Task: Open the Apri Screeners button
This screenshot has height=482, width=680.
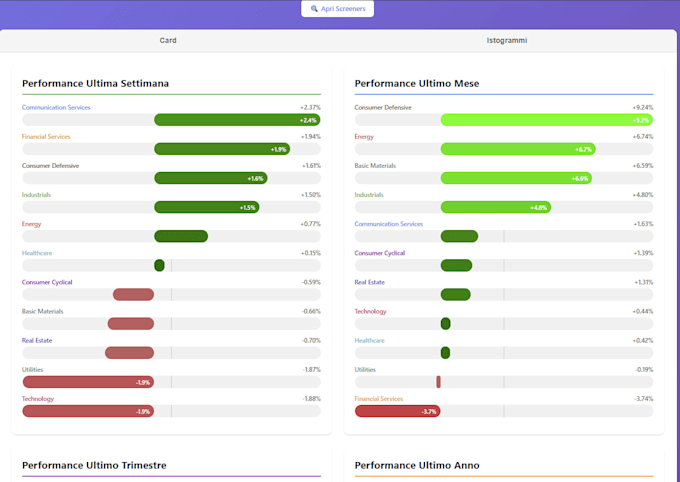Action: [x=337, y=9]
